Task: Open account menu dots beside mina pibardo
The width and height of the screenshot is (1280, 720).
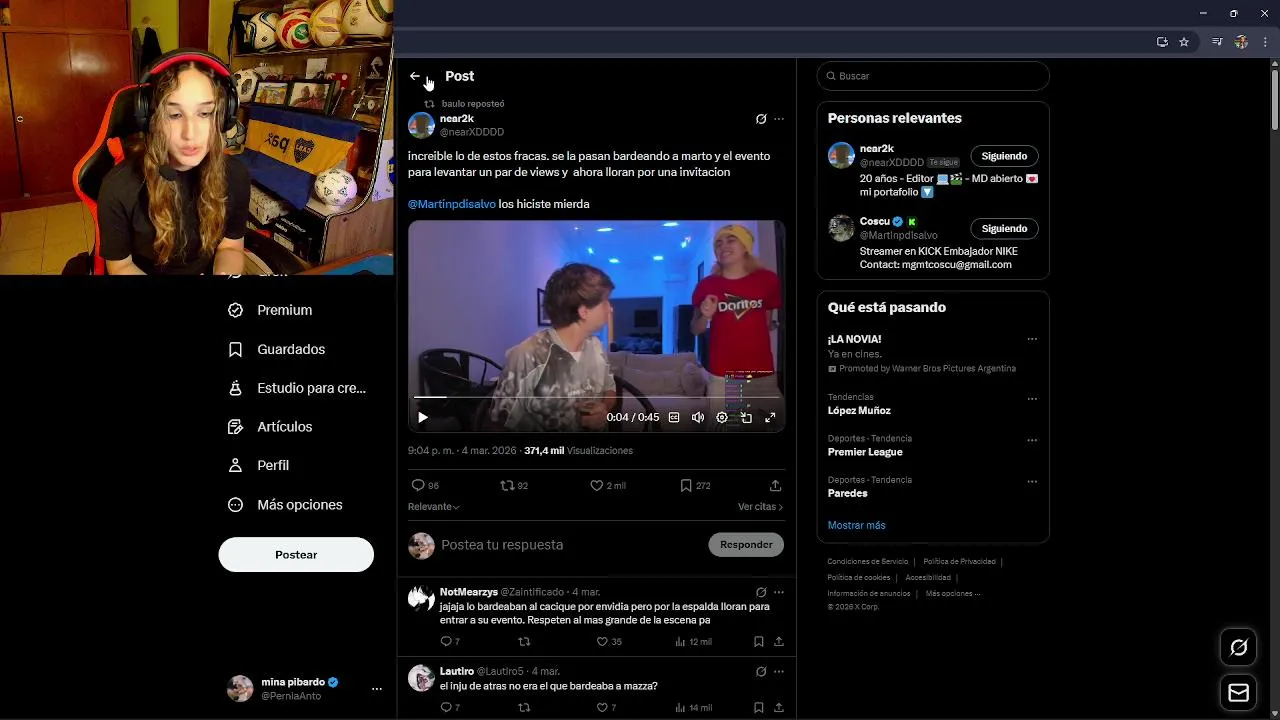Action: tap(377, 689)
